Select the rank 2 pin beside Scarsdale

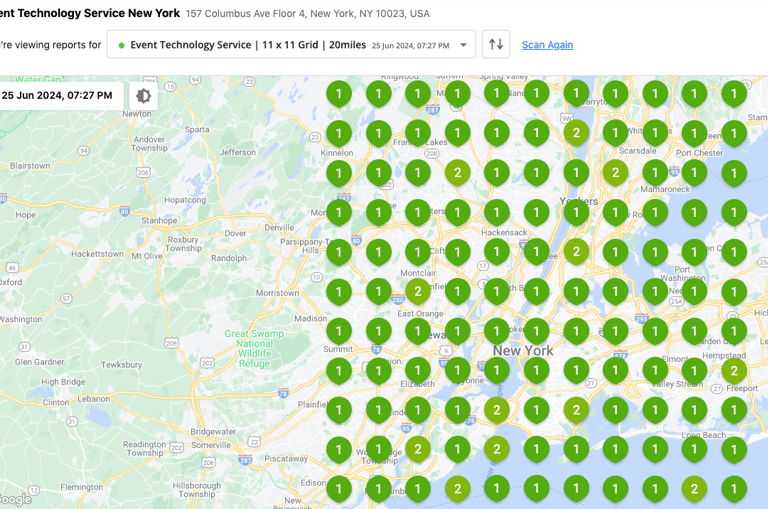pos(615,173)
